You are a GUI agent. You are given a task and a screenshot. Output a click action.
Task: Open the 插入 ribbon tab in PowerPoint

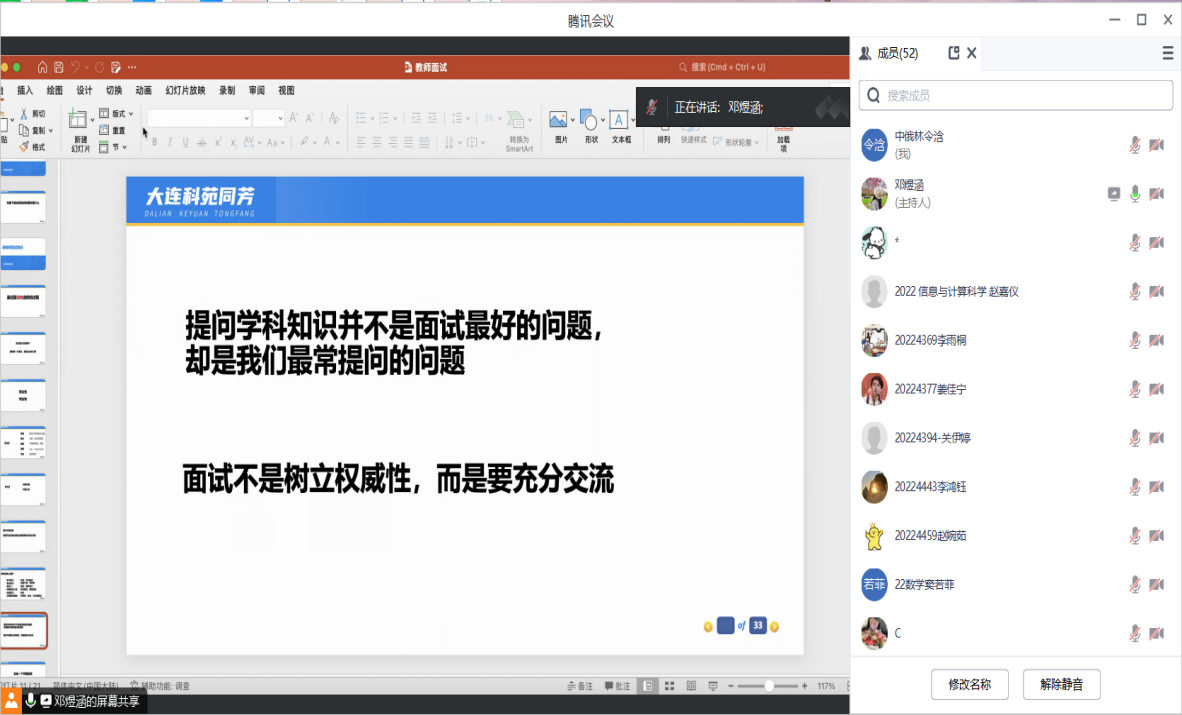coord(25,91)
